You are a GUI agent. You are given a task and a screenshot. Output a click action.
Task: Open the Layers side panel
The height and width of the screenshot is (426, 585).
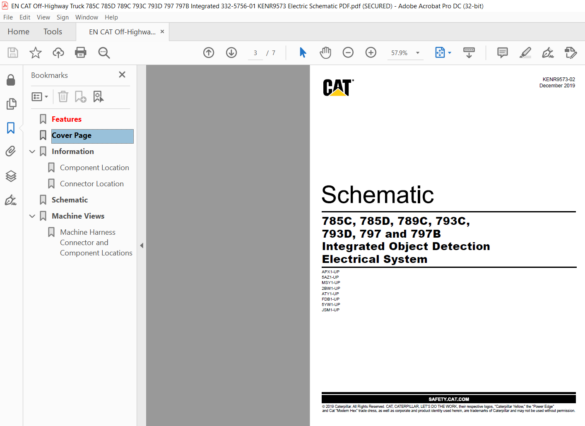coord(11,176)
